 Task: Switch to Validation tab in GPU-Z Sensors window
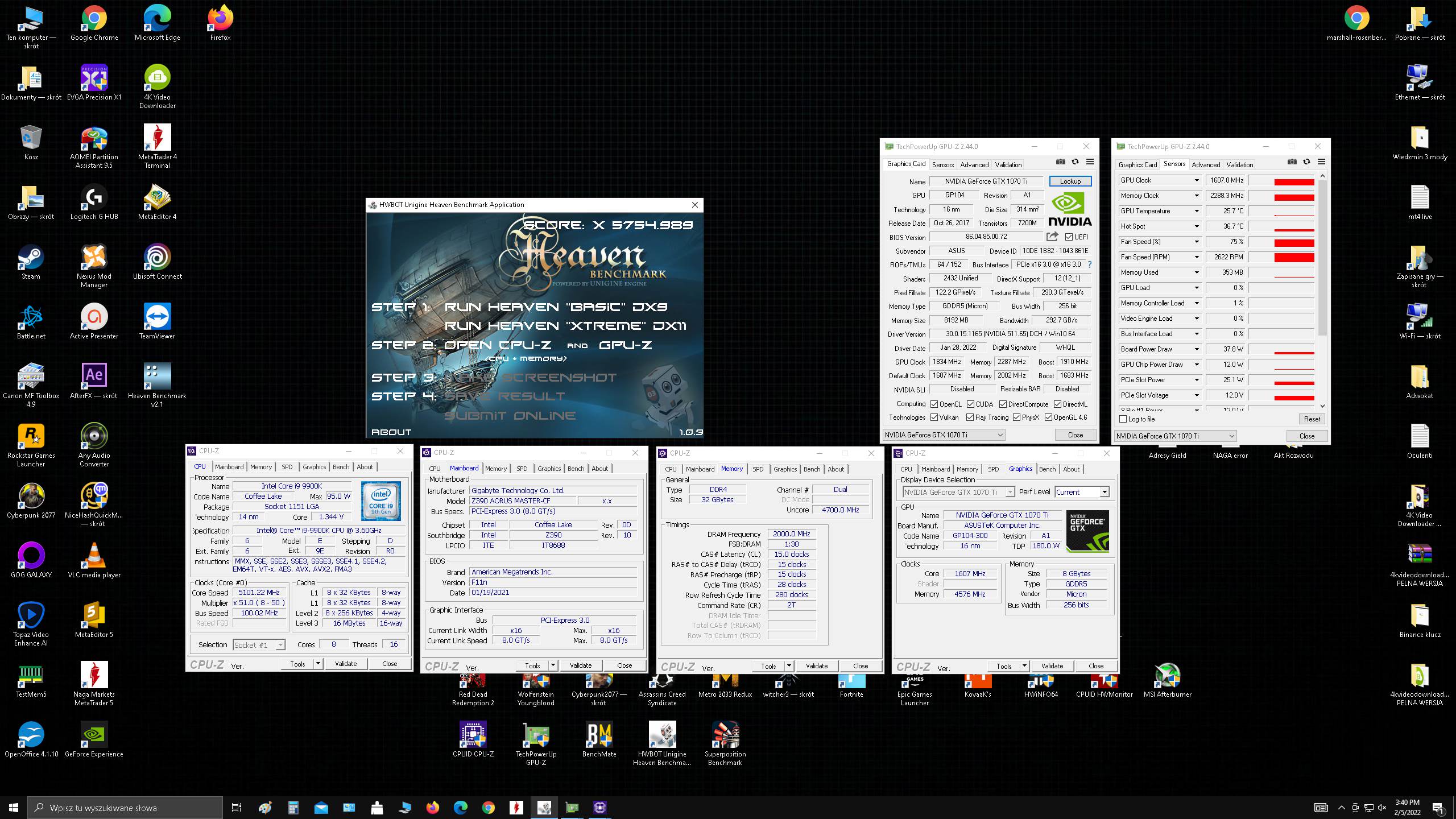(1239, 164)
